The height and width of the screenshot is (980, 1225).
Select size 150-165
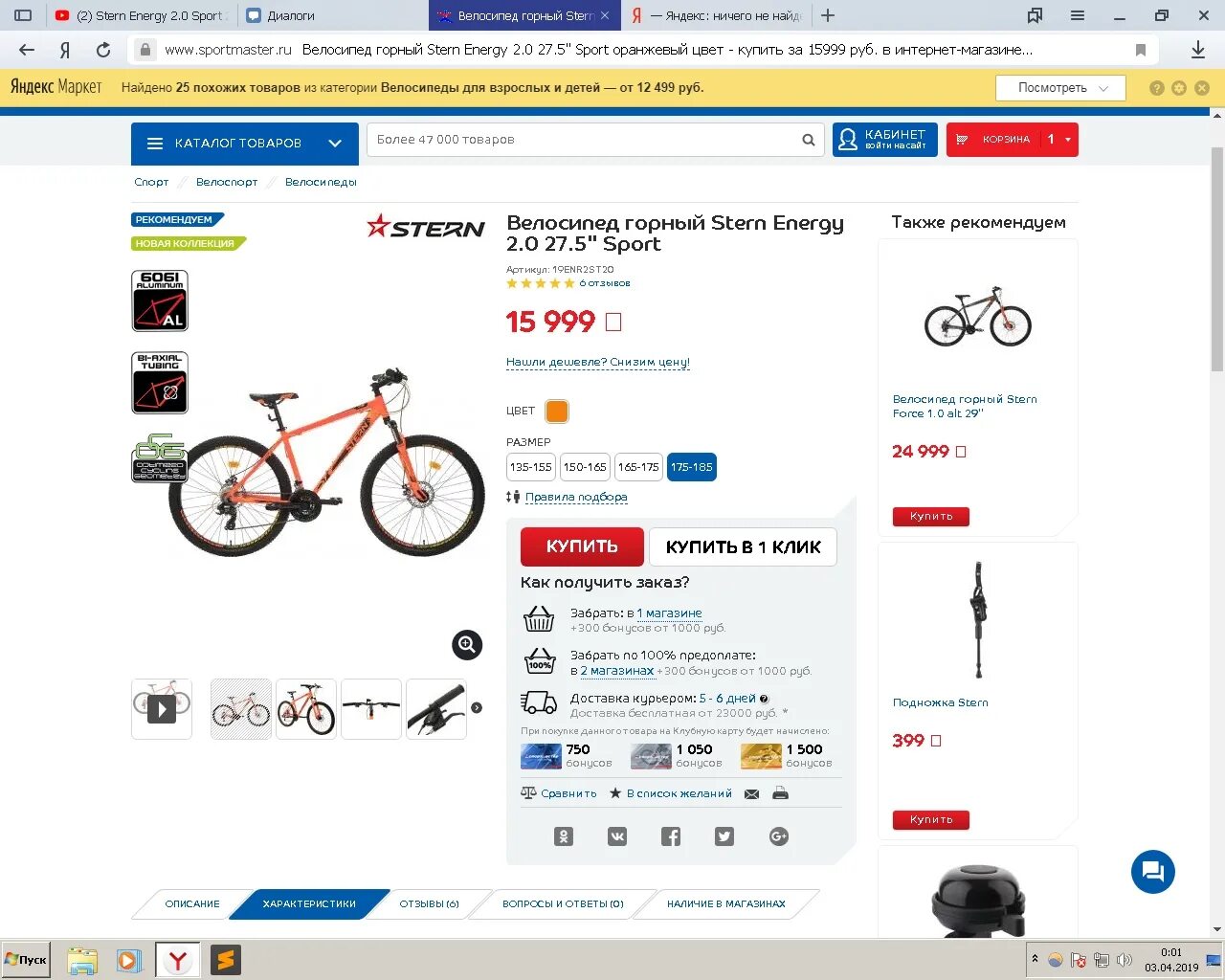(x=585, y=467)
